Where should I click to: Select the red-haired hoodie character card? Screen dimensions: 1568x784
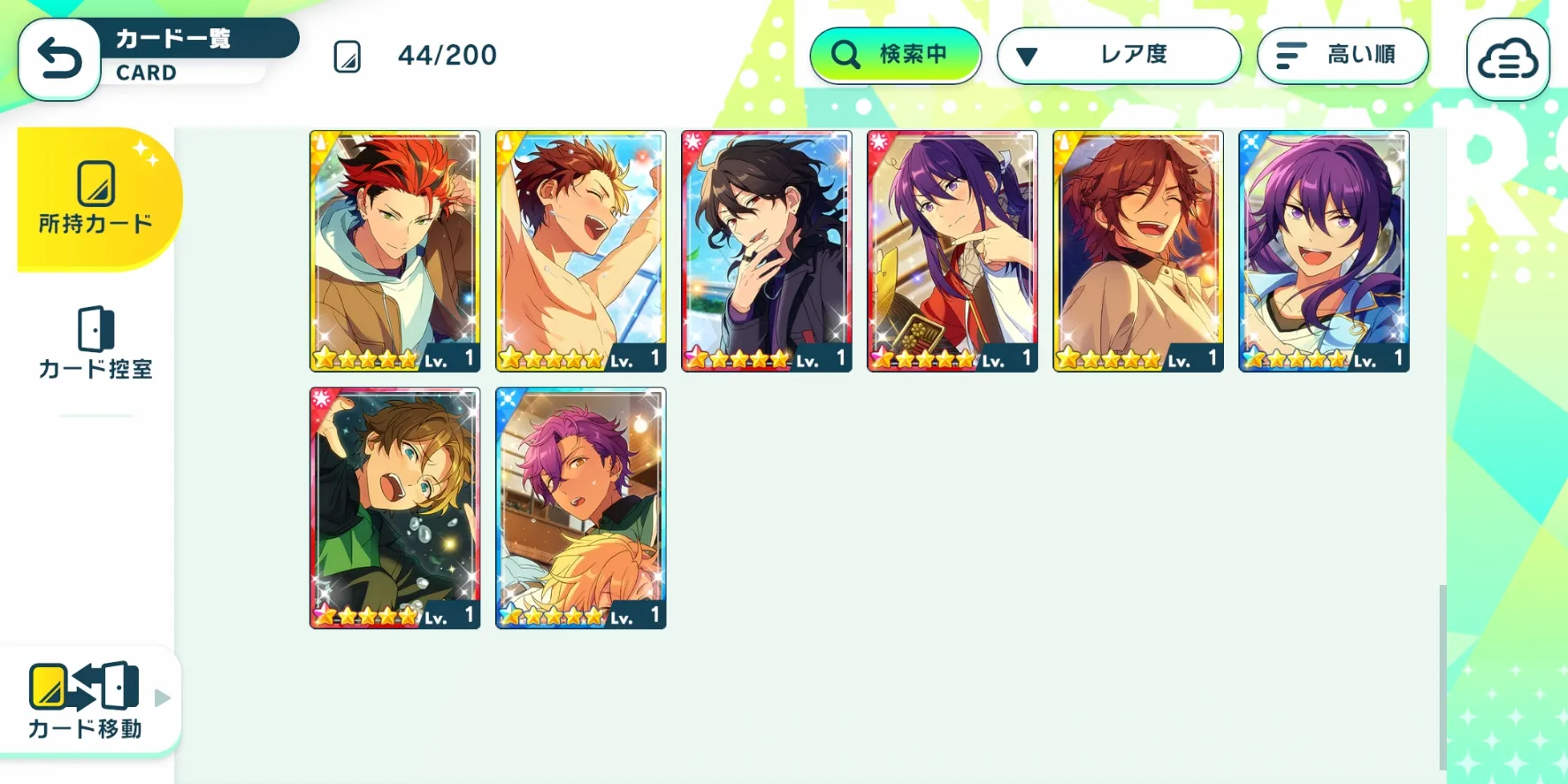[395, 251]
